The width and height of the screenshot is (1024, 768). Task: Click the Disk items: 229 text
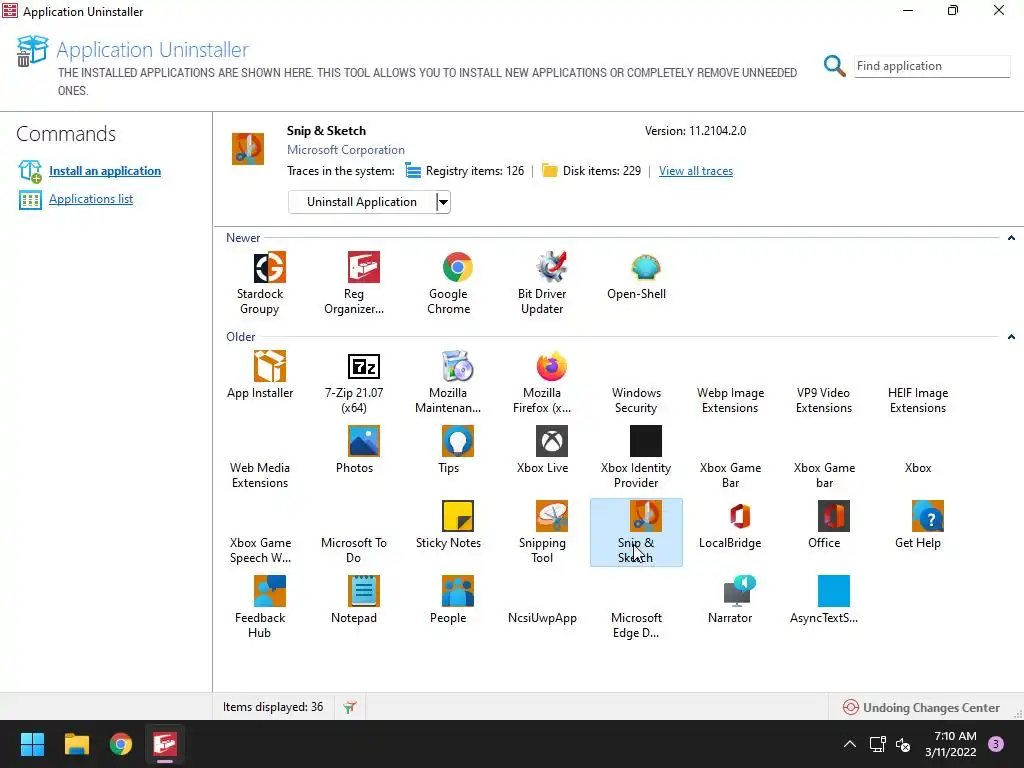[x=601, y=171]
